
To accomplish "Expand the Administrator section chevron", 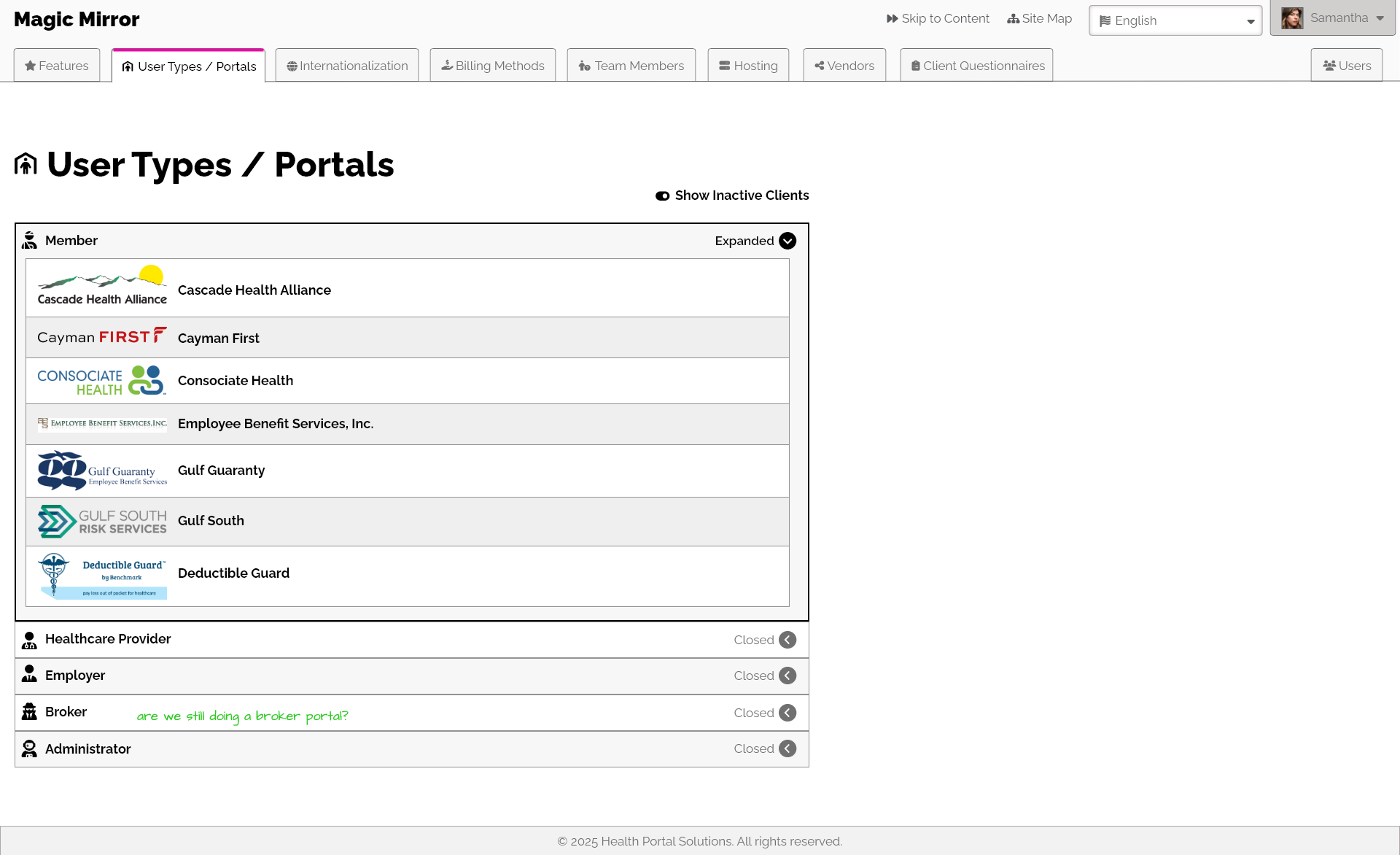I will (787, 748).
